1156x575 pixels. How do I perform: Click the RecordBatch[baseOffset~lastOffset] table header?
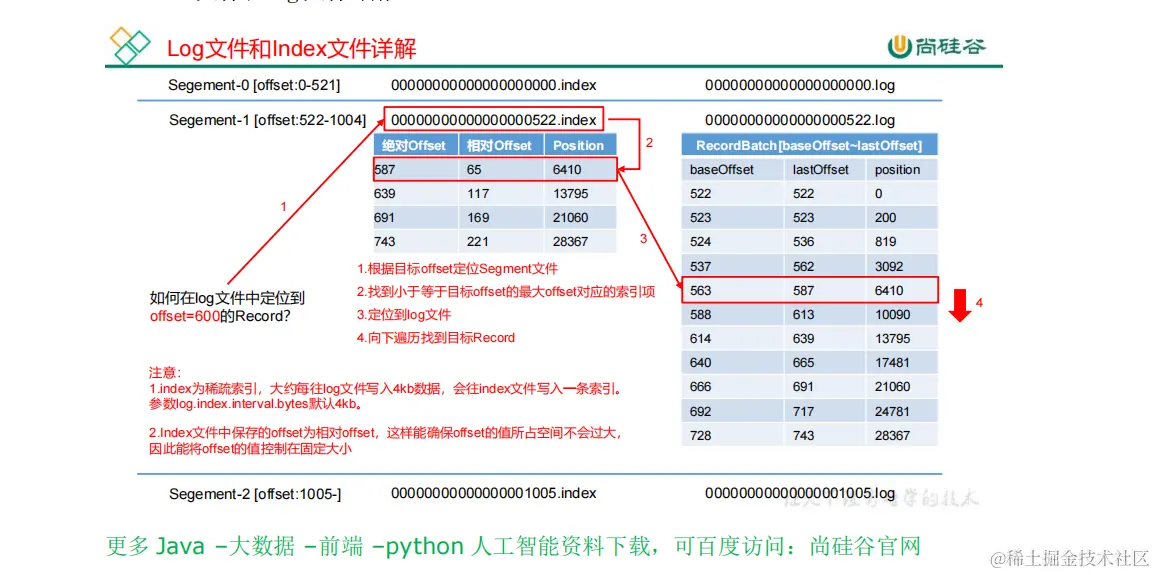[809, 144]
